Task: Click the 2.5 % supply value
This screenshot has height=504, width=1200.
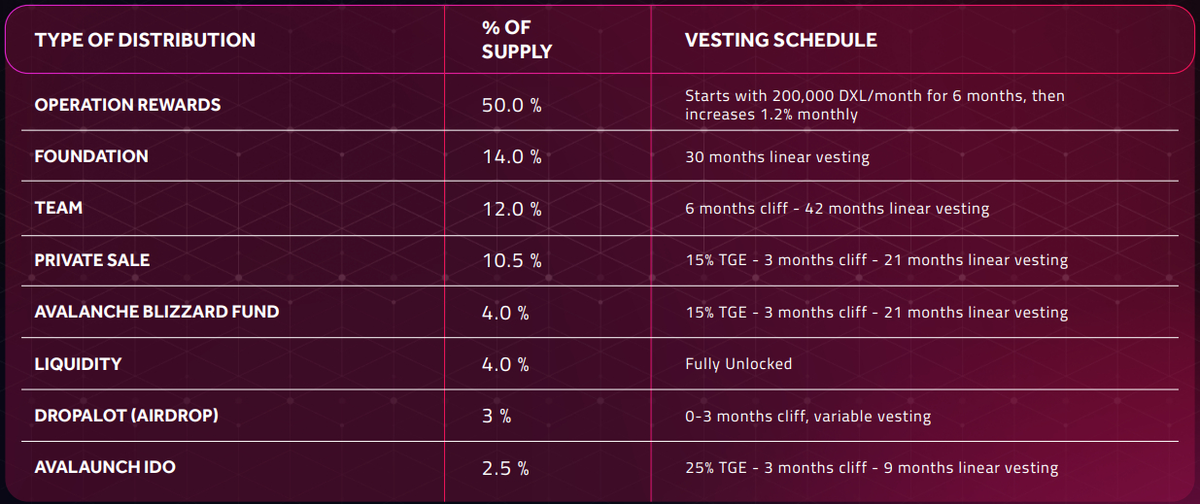Action: [x=505, y=468]
